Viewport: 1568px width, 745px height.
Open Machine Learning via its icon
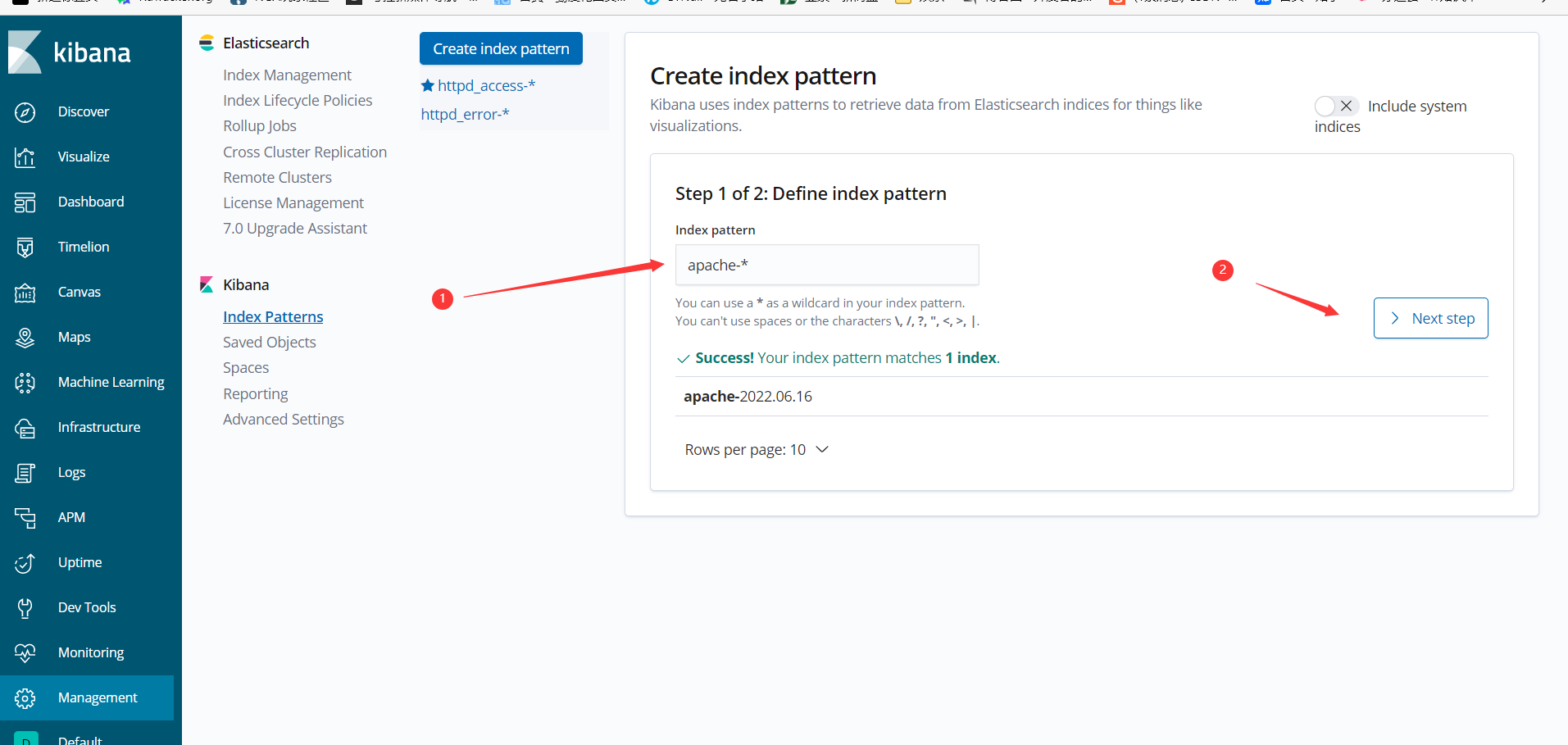(x=25, y=383)
